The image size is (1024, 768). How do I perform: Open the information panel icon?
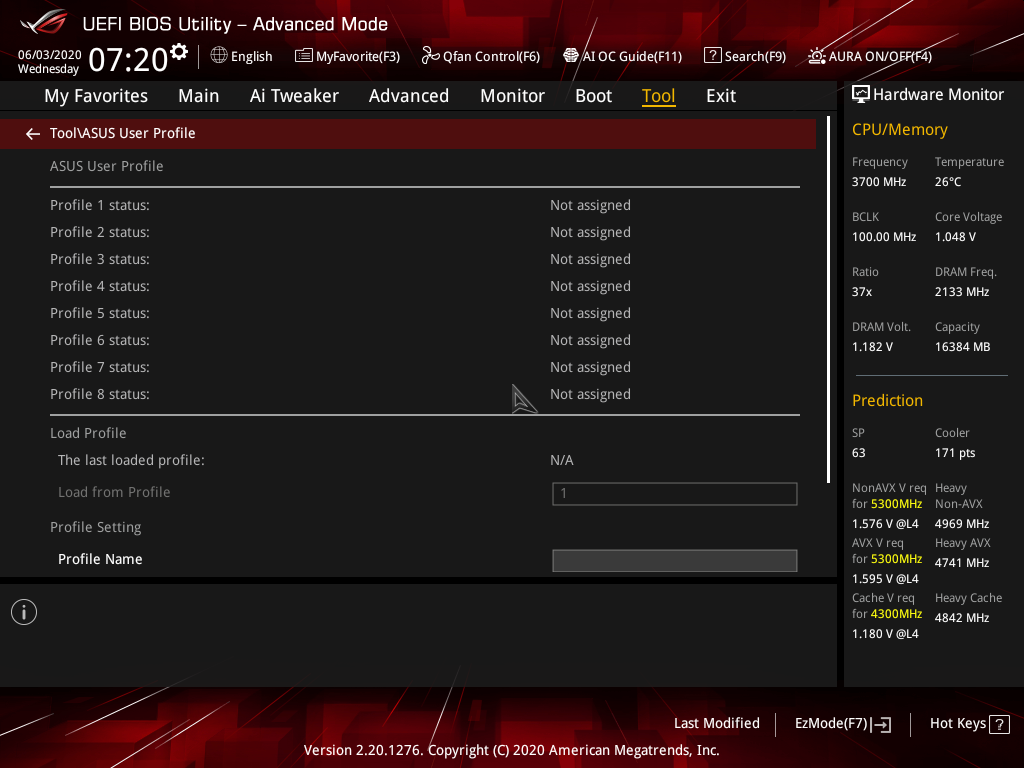(23, 611)
